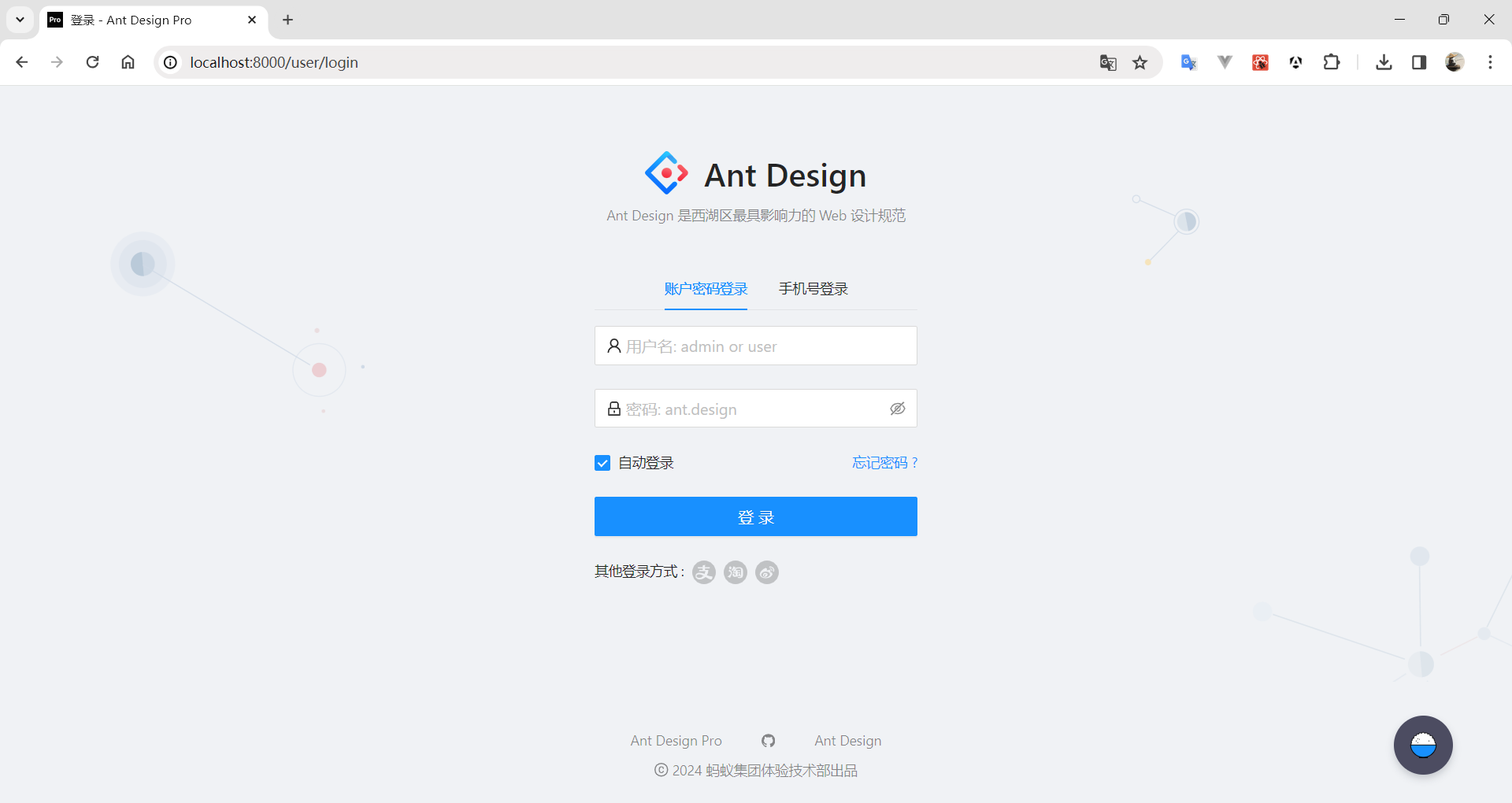
Task: Click the Alipay login icon
Action: (704, 572)
